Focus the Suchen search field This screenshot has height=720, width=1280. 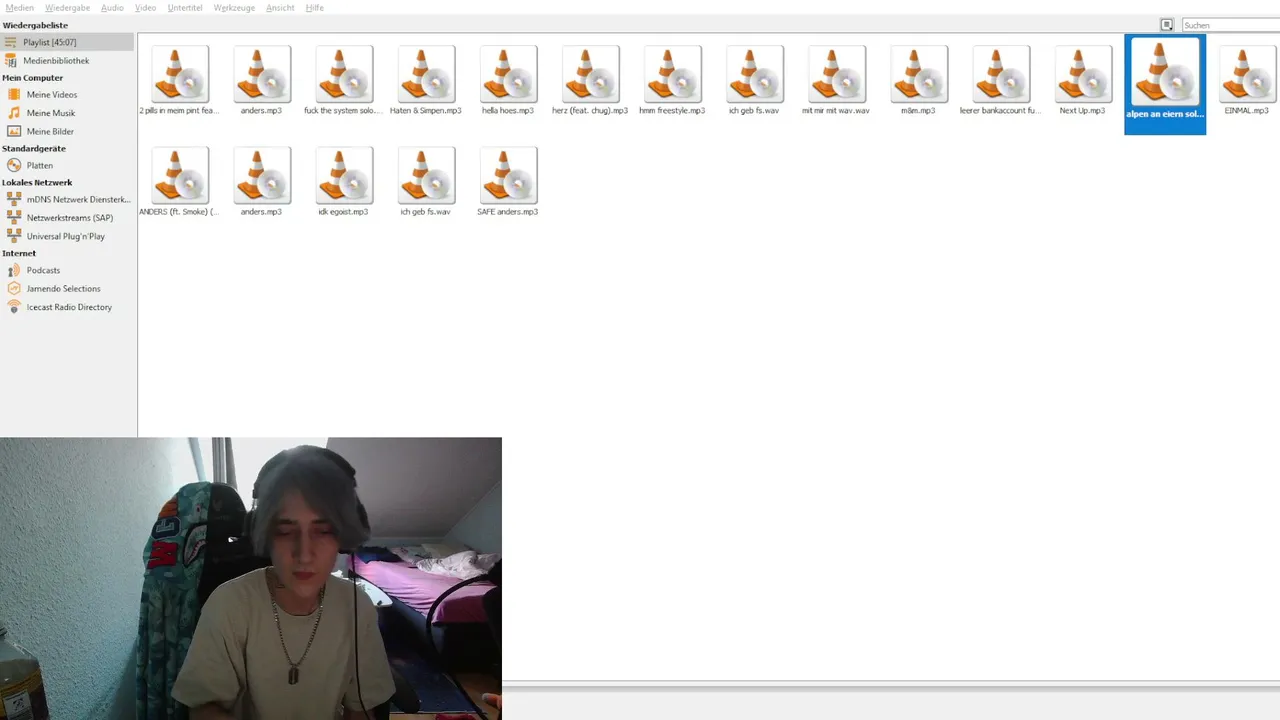click(x=1230, y=25)
